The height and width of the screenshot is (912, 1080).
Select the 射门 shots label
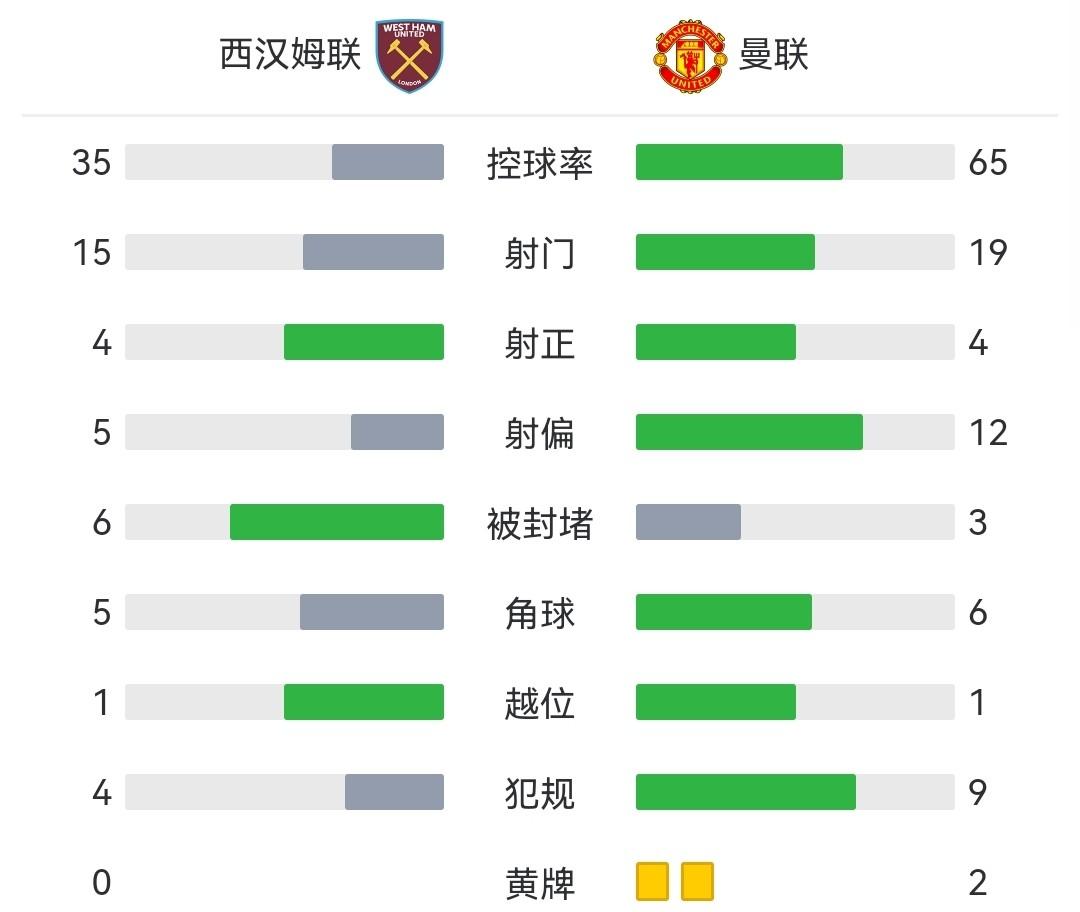[x=540, y=253]
